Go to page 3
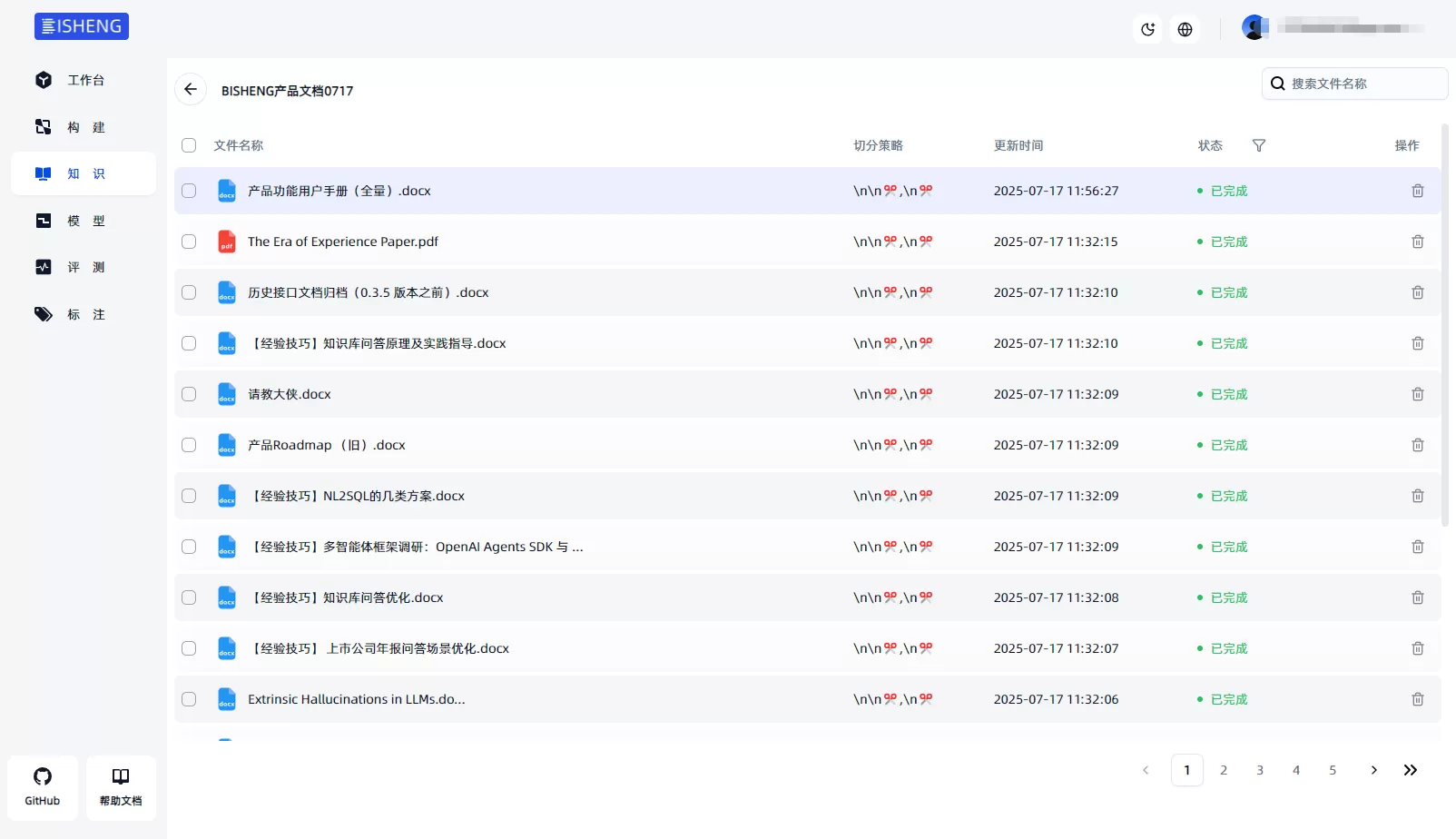The height and width of the screenshot is (839, 1456). 1260,770
